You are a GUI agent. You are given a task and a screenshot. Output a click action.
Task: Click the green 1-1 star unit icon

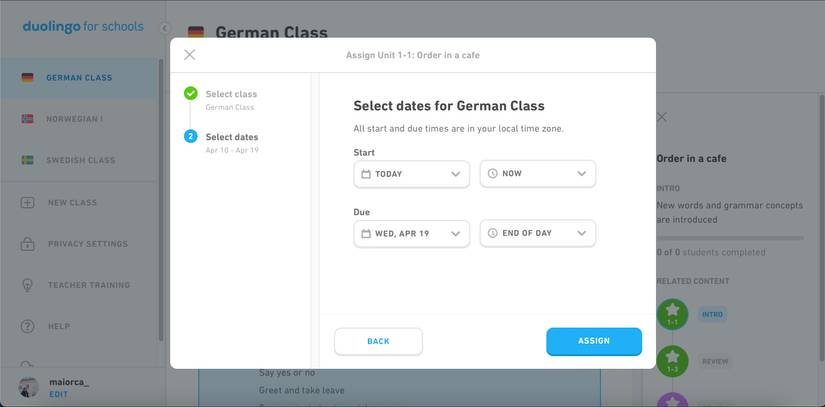(x=672, y=314)
